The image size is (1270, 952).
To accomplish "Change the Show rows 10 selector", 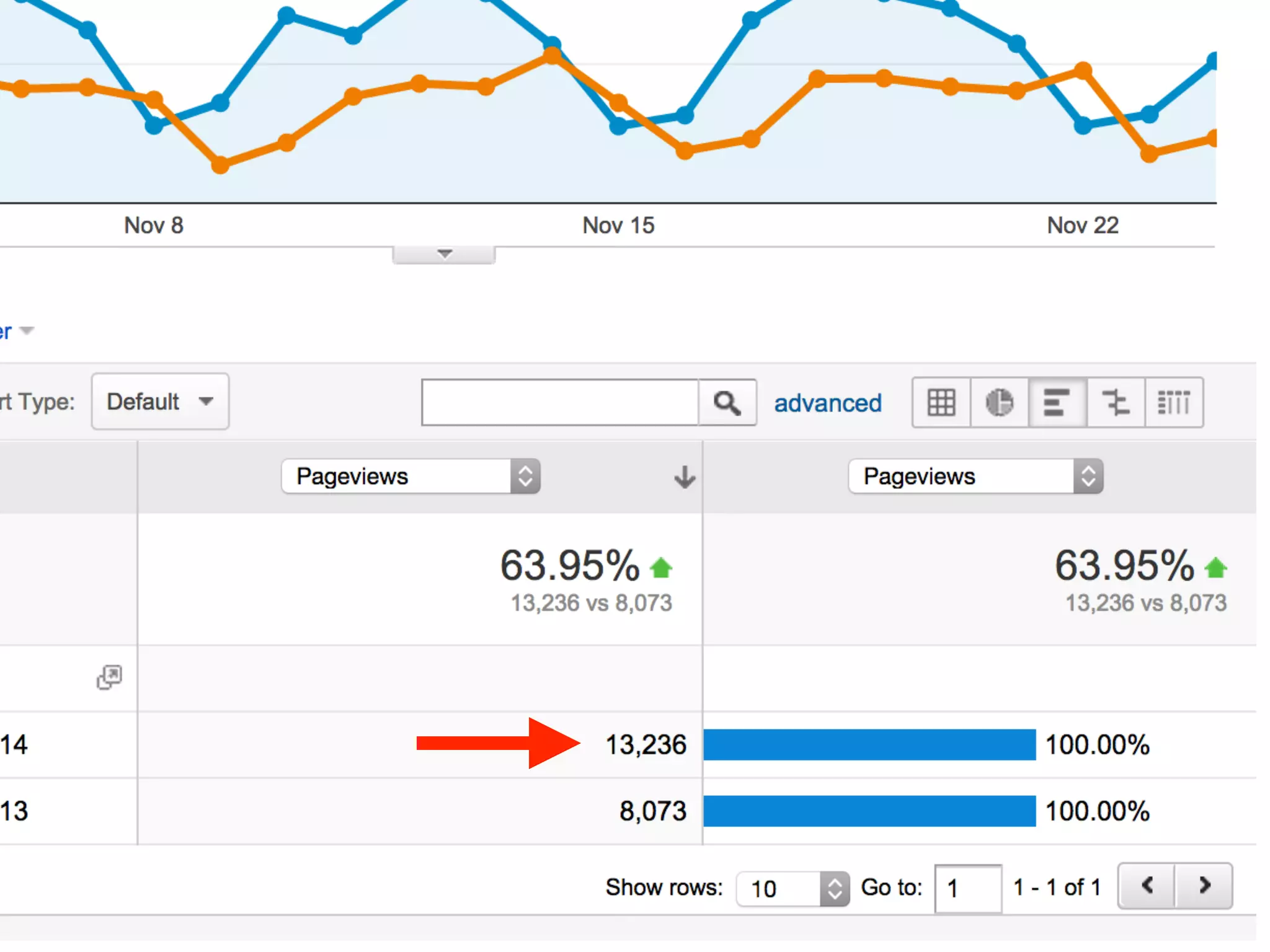I will point(792,889).
